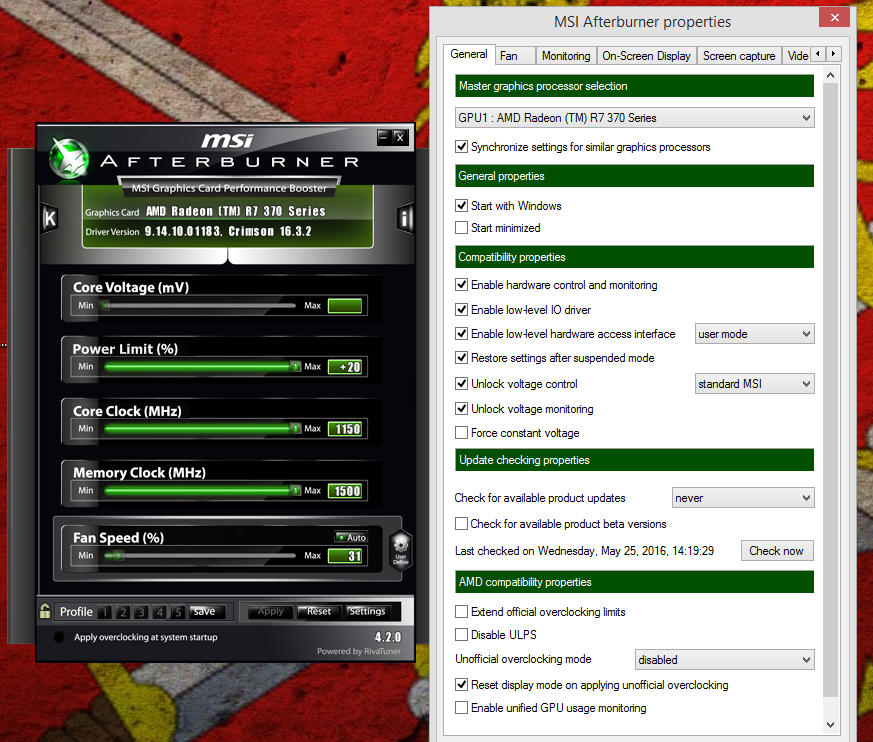Screen dimensions: 873x742
Task: Click the Fan Speed 31 value field
Action: [x=345, y=556]
